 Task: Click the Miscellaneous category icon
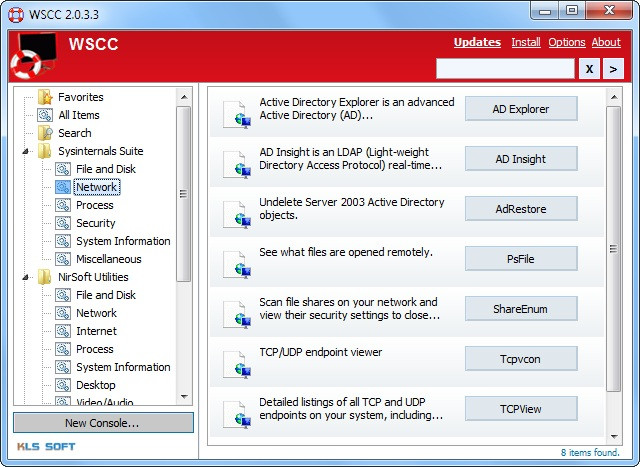coord(63,259)
